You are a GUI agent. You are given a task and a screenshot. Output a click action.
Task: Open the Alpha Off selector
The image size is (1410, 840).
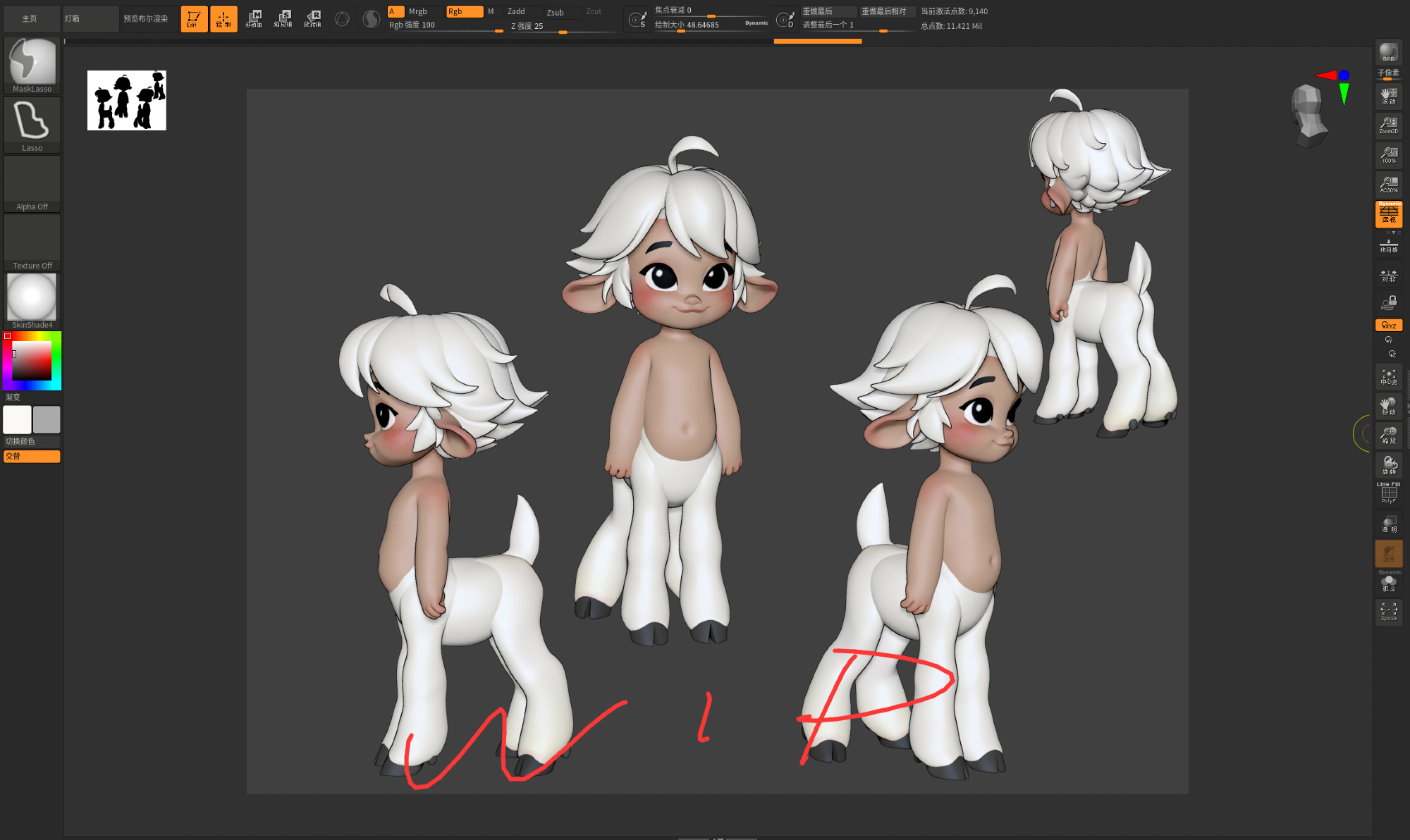(x=32, y=183)
